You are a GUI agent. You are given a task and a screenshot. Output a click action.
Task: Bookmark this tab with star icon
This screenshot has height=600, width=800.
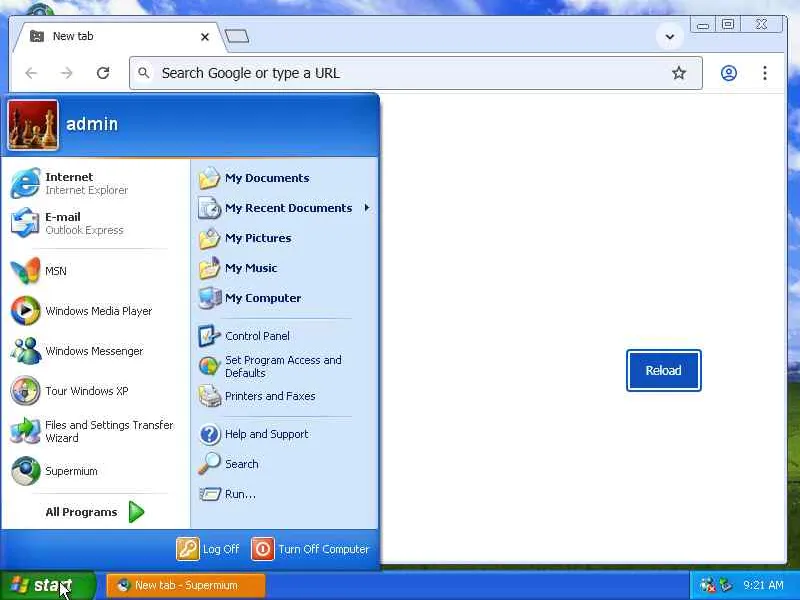(679, 73)
